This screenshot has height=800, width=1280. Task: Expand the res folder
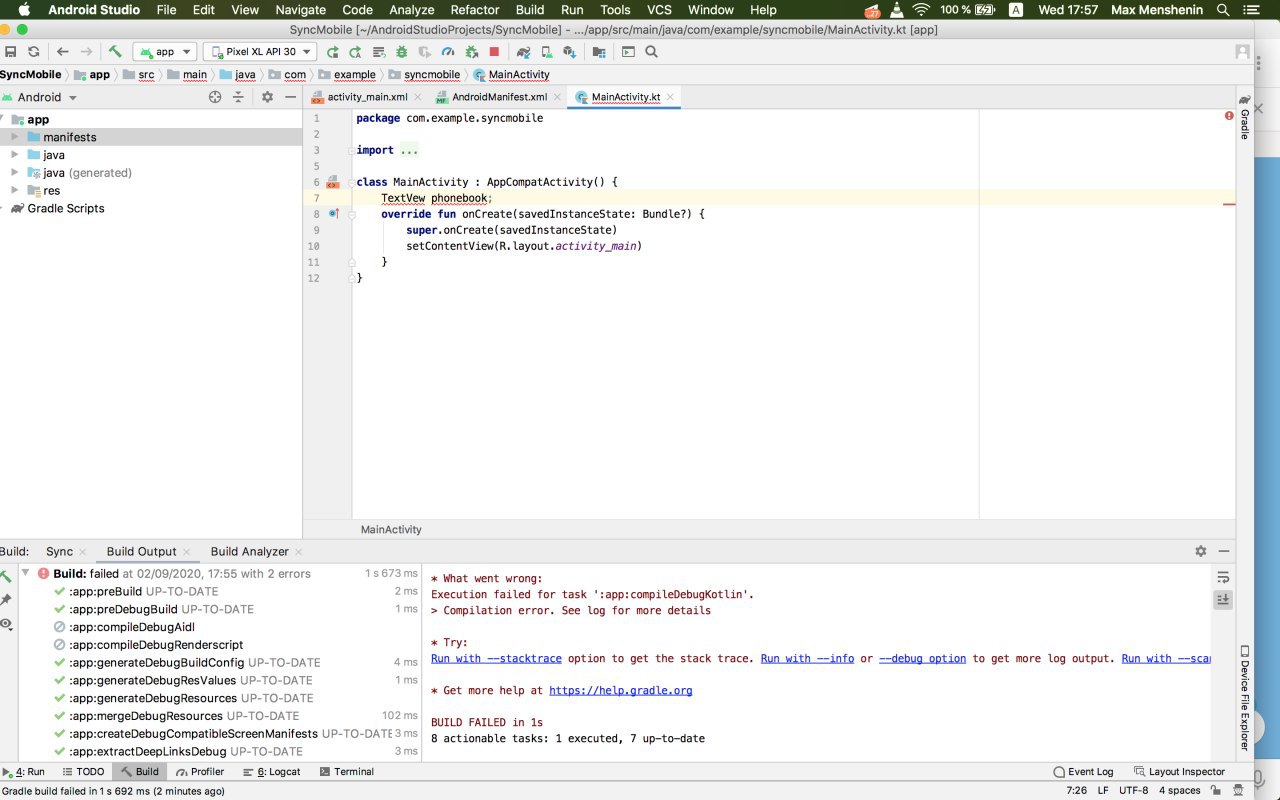pos(15,191)
